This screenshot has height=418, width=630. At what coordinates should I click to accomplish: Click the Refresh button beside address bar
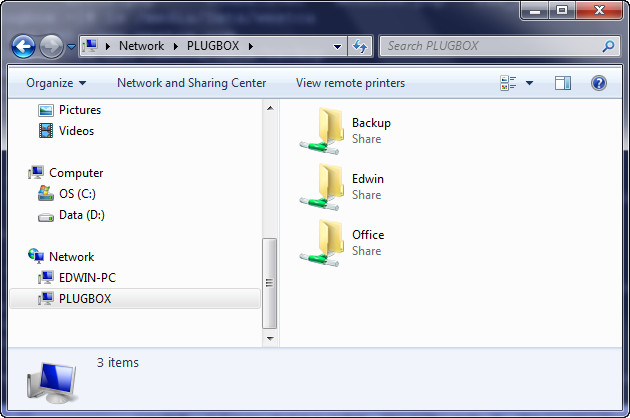[360, 46]
